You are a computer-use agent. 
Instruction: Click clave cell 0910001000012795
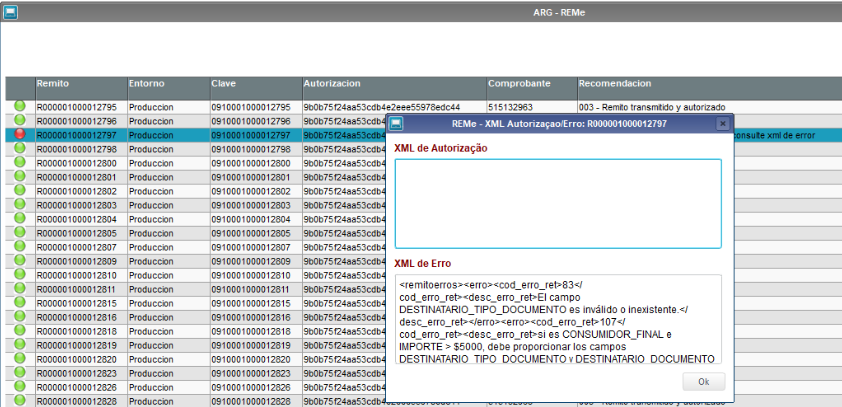tap(256, 107)
